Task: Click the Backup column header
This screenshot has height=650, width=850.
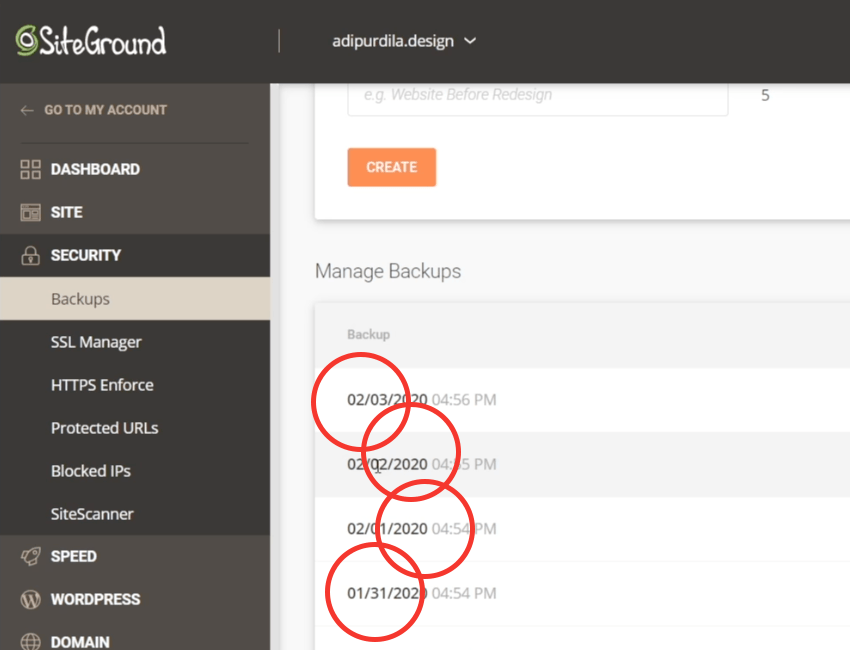Action: 368,334
